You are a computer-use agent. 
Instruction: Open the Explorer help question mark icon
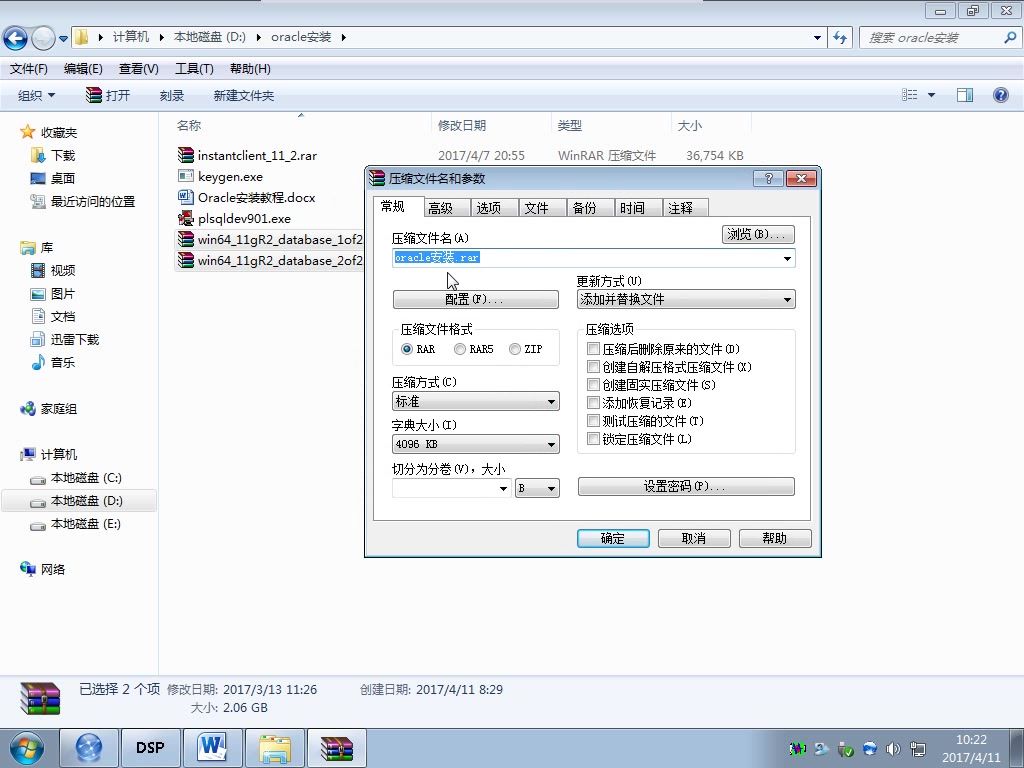pyautogui.click(x=1000, y=95)
